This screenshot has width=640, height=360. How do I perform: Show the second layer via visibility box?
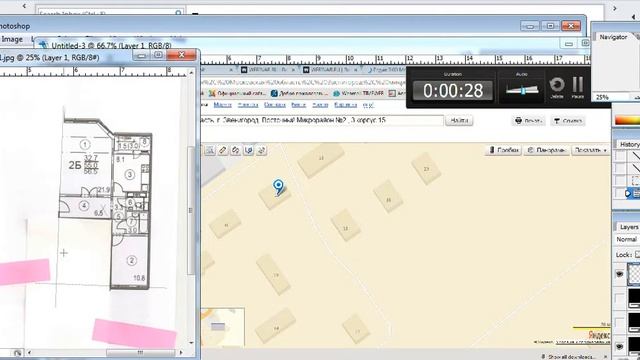(x=620, y=298)
